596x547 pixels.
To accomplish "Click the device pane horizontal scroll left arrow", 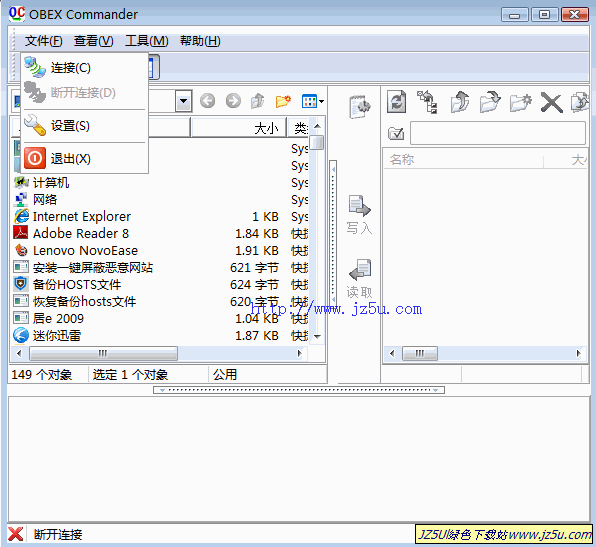I will (x=392, y=354).
